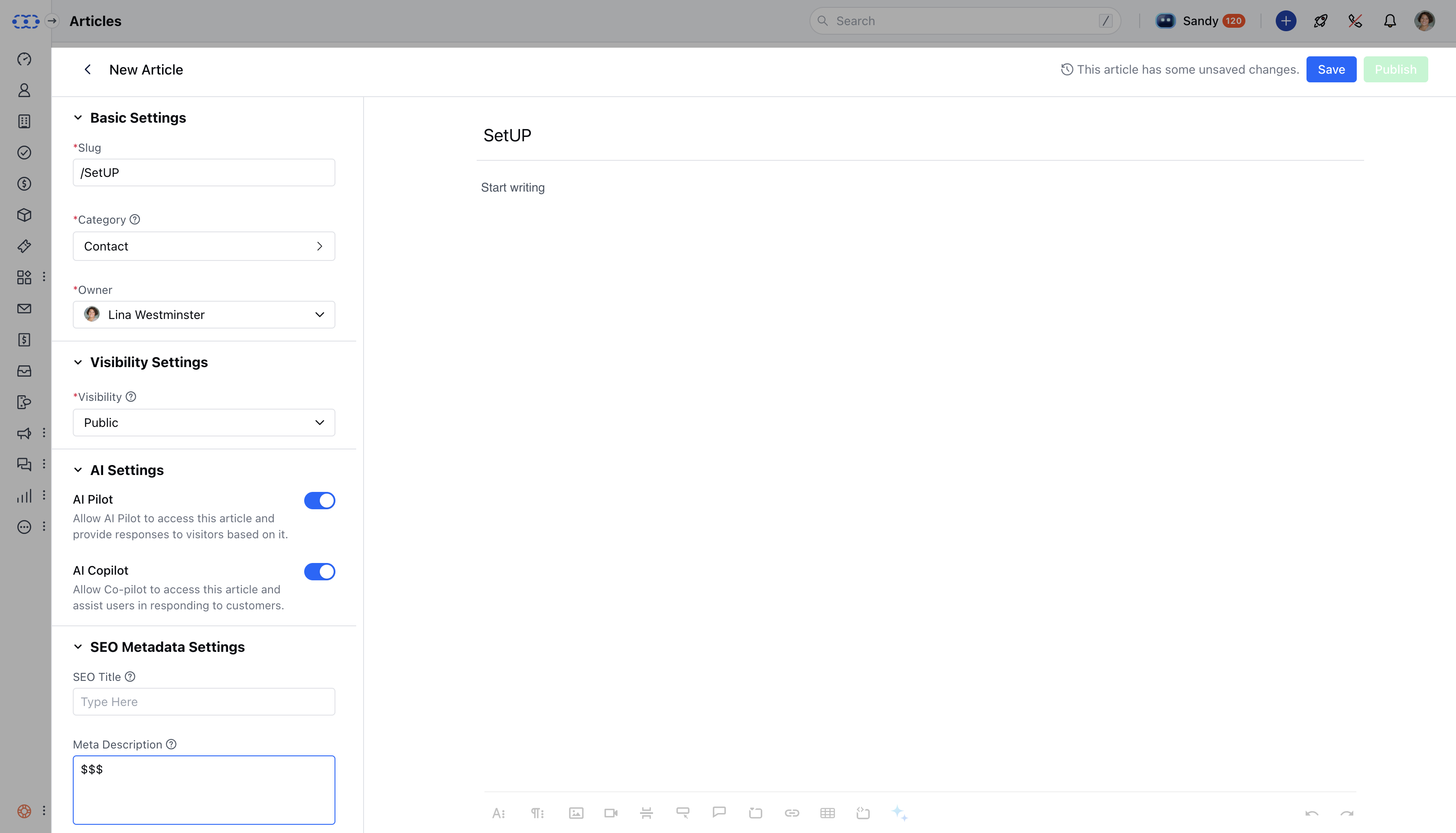Open the Category selector showing Contact
The height and width of the screenshot is (833, 1456).
204,246
